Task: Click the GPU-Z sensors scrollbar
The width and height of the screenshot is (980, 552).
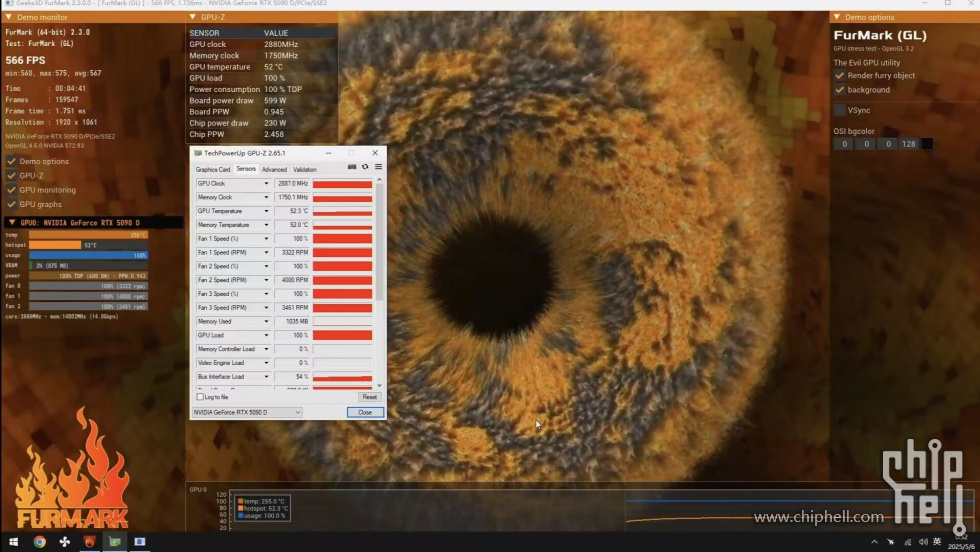Action: point(379,244)
